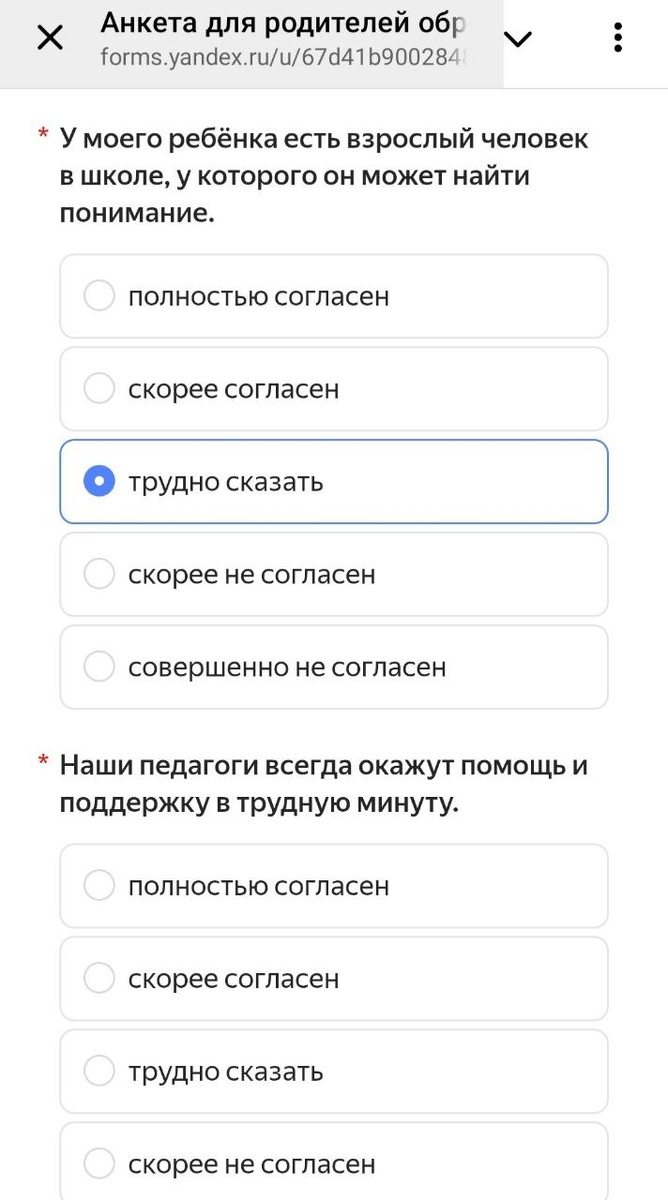
Task: Tap the 'полностью согласен' answer card below teachers question
Action: (334, 885)
